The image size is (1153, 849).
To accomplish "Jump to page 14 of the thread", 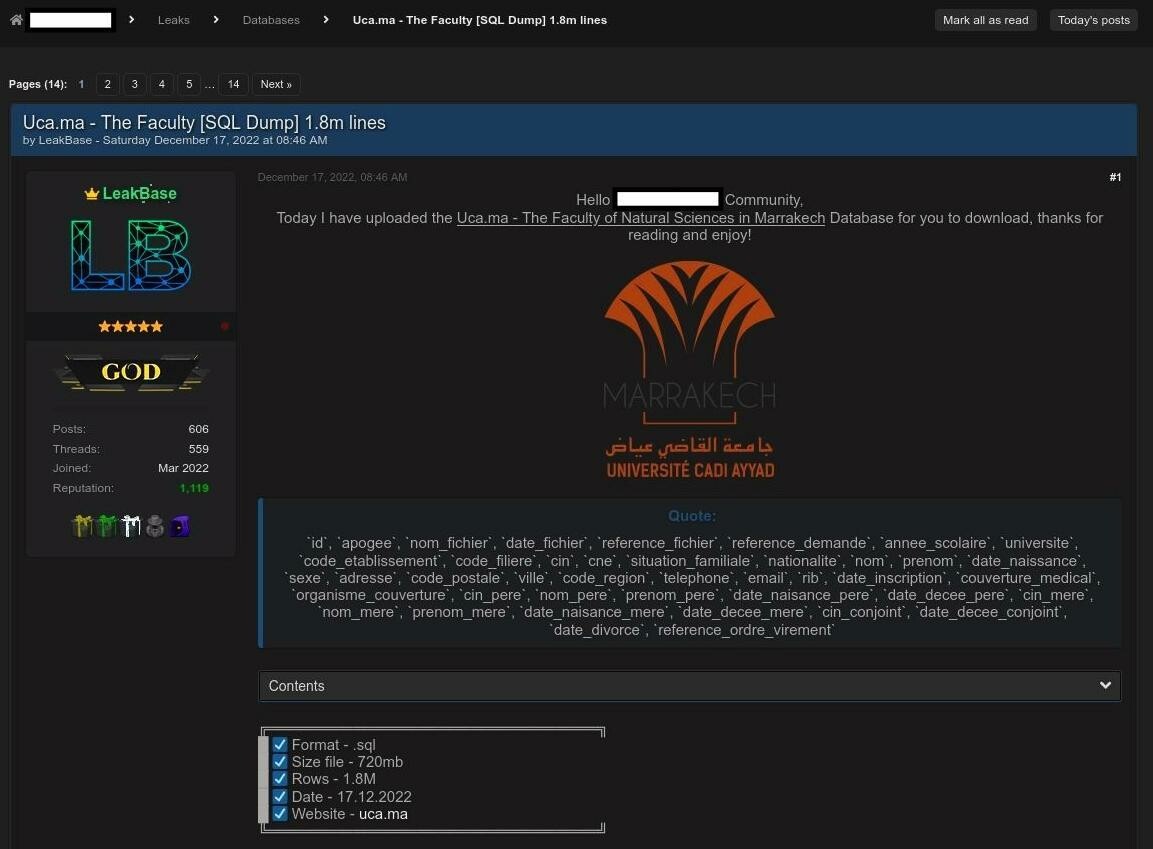I will tap(233, 84).
